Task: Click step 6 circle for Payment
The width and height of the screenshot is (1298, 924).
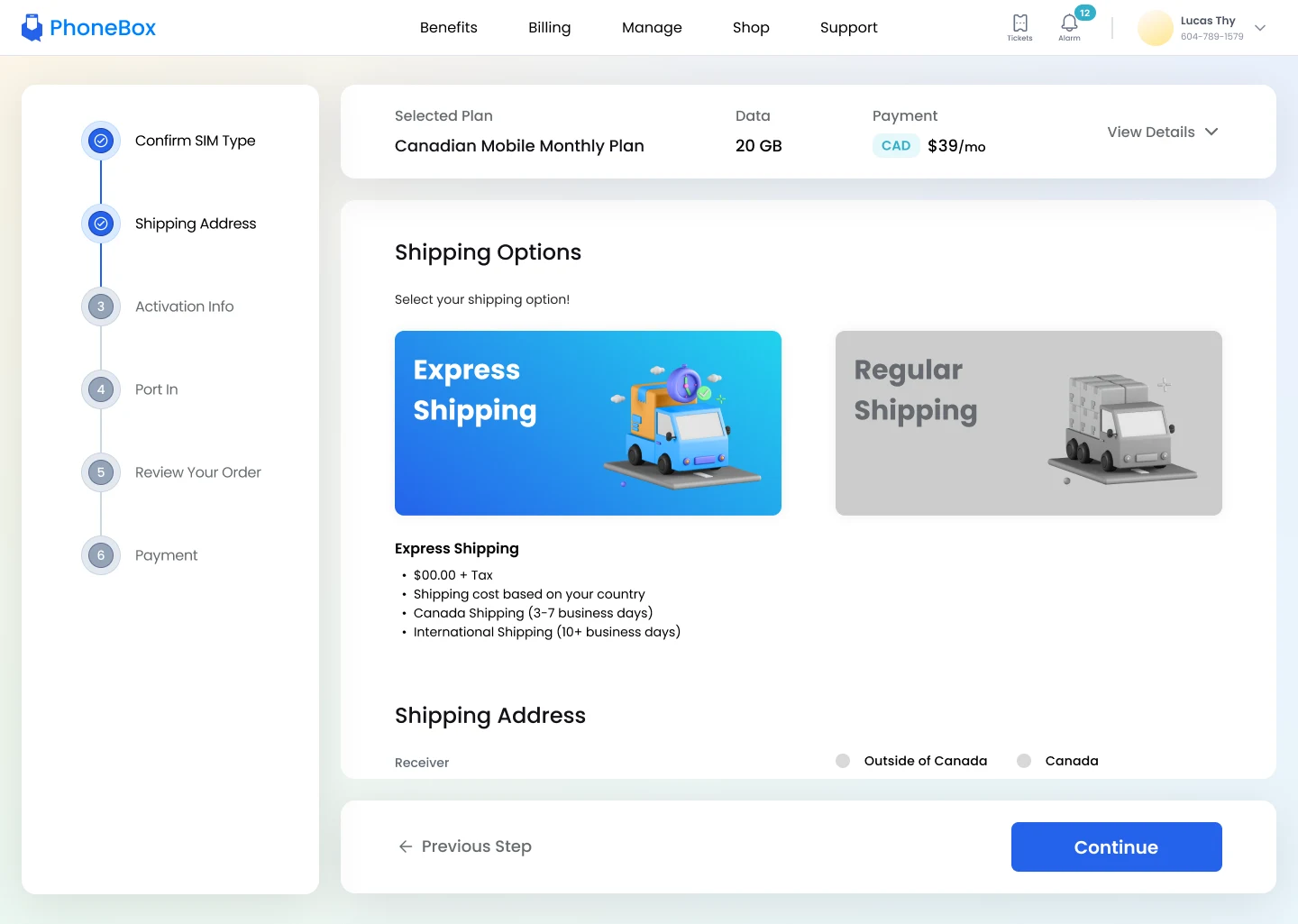Action: tap(101, 555)
